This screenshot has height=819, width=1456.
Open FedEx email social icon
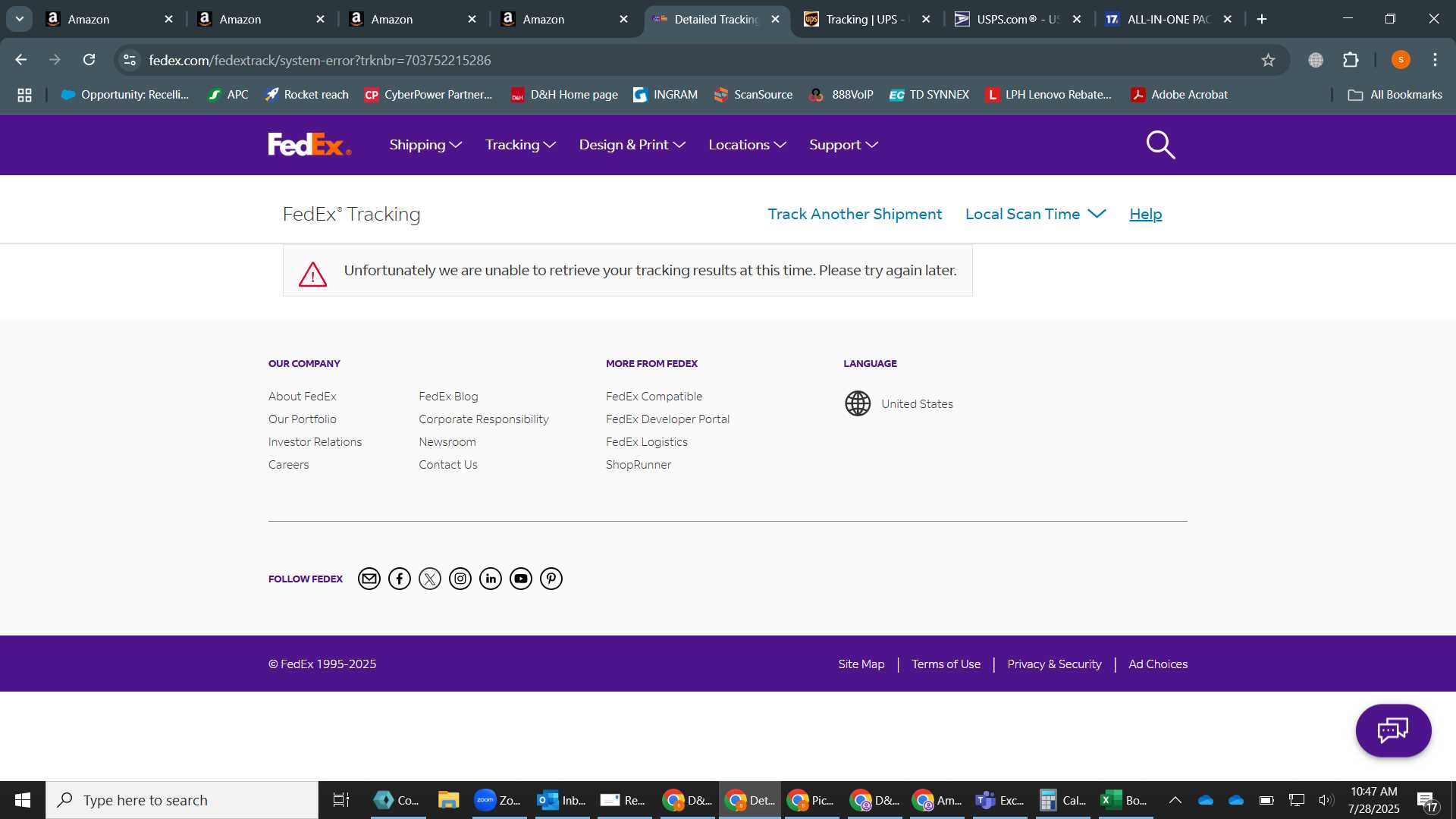[369, 579]
